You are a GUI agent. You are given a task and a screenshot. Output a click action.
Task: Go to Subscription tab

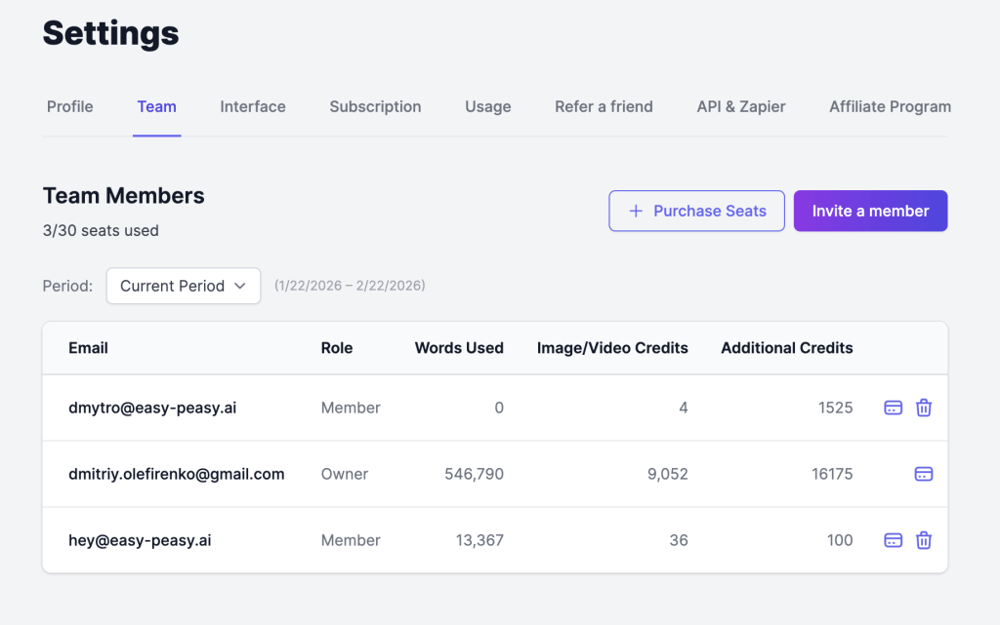tap(375, 107)
